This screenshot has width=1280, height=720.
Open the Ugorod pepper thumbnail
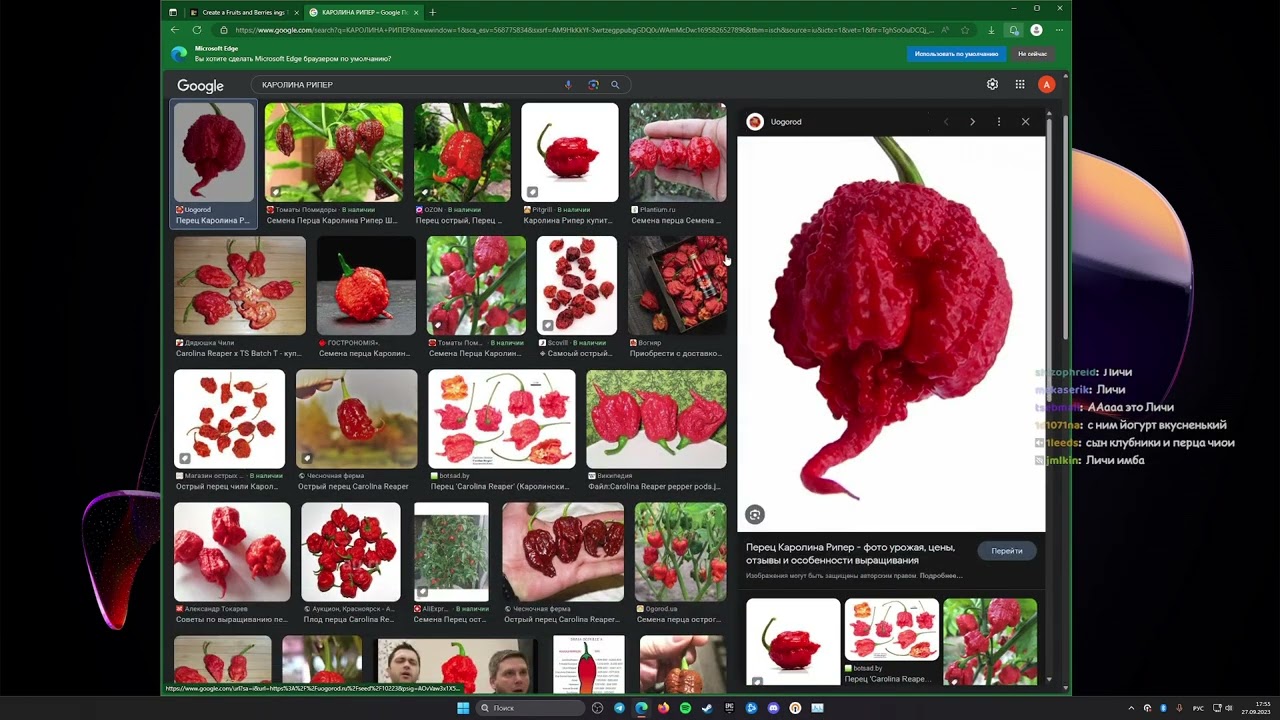pos(213,152)
